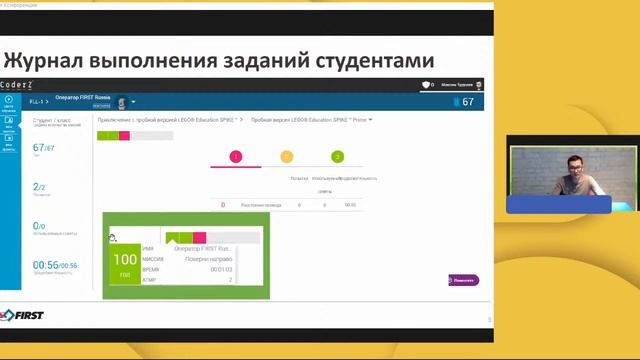Click the first green segment of the top progress bar
This screenshot has width=640, height=360.
pos(102,136)
